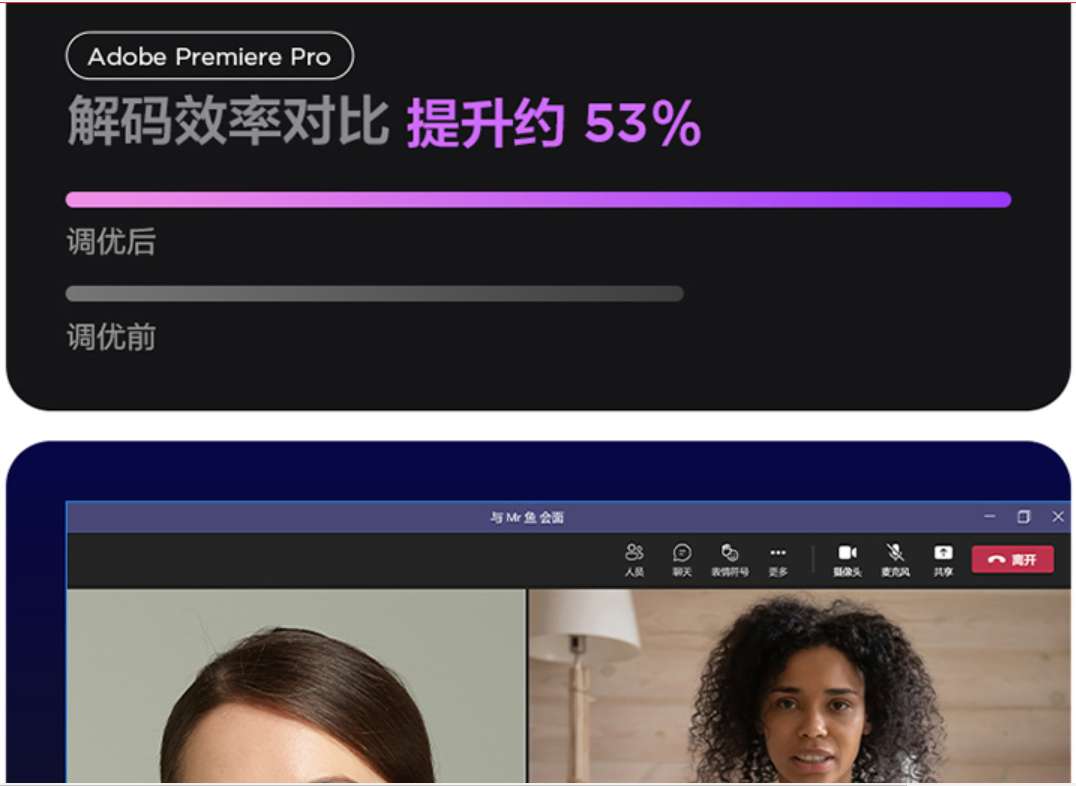Image resolution: width=1076 pixels, height=786 pixels.
Task: Toggle the 摄像头 camera button
Action: pyautogui.click(x=847, y=560)
